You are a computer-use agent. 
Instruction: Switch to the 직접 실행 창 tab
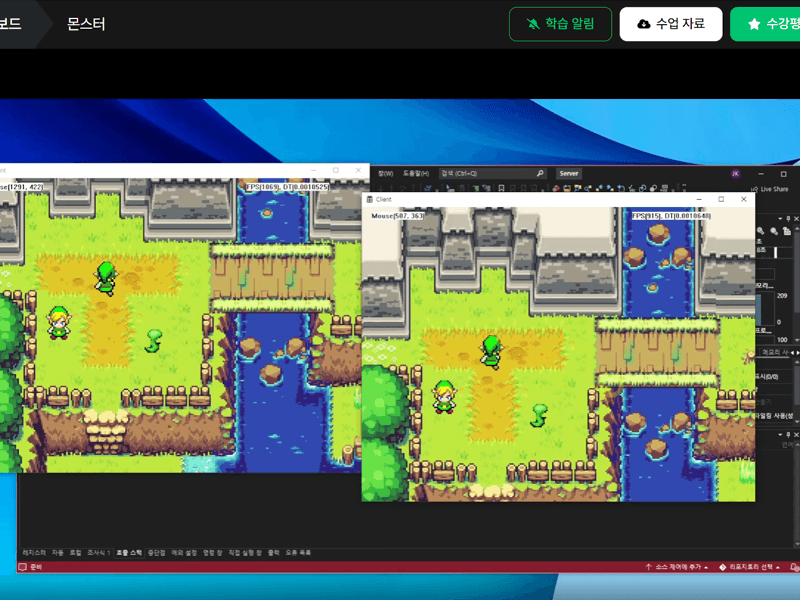[245, 553]
